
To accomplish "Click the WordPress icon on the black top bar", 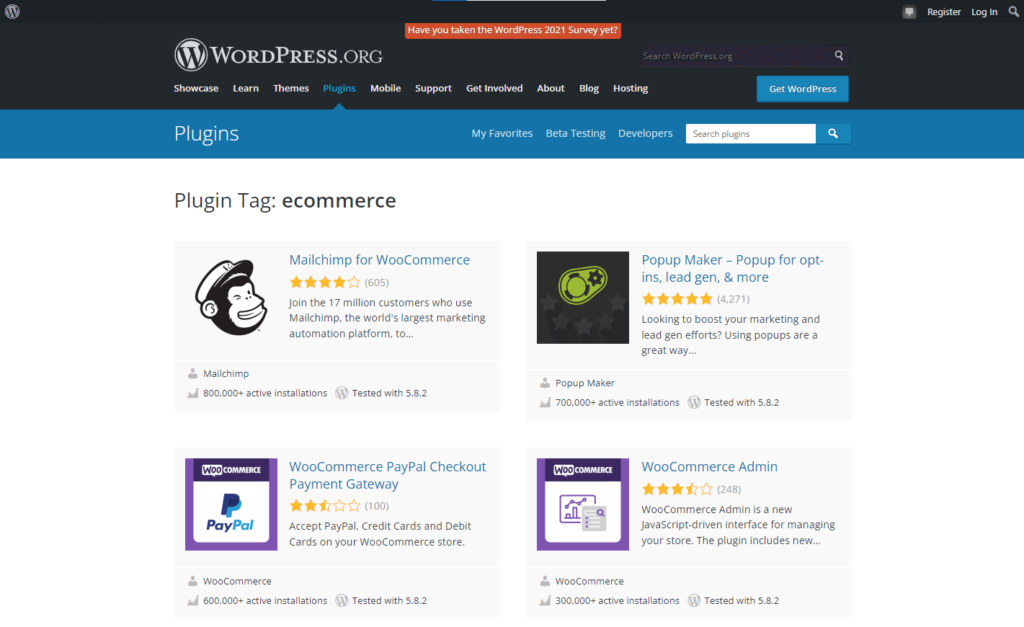I will tap(11, 11).
